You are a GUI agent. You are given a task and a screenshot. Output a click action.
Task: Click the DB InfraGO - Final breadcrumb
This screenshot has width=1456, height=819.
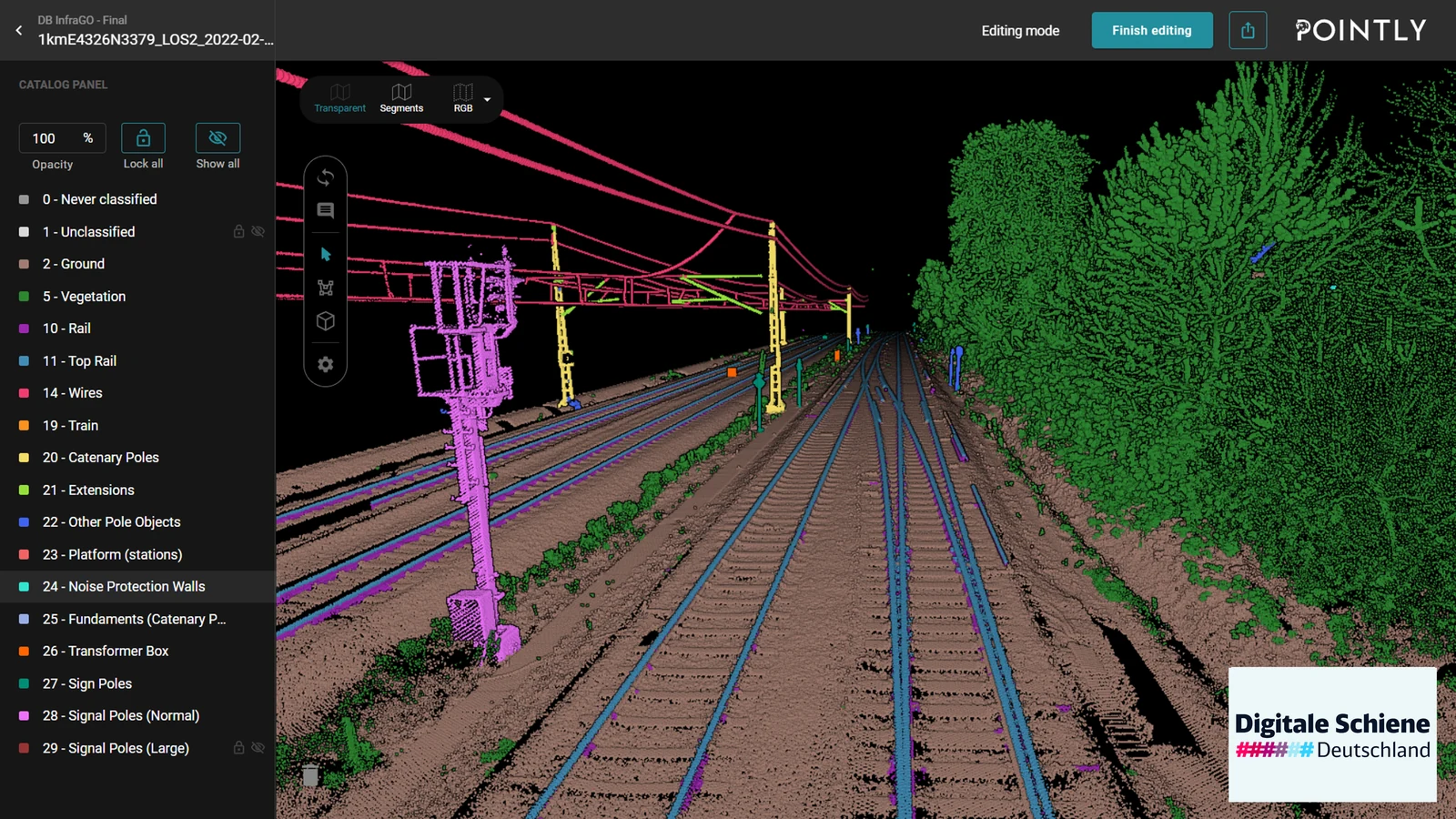pyautogui.click(x=82, y=20)
